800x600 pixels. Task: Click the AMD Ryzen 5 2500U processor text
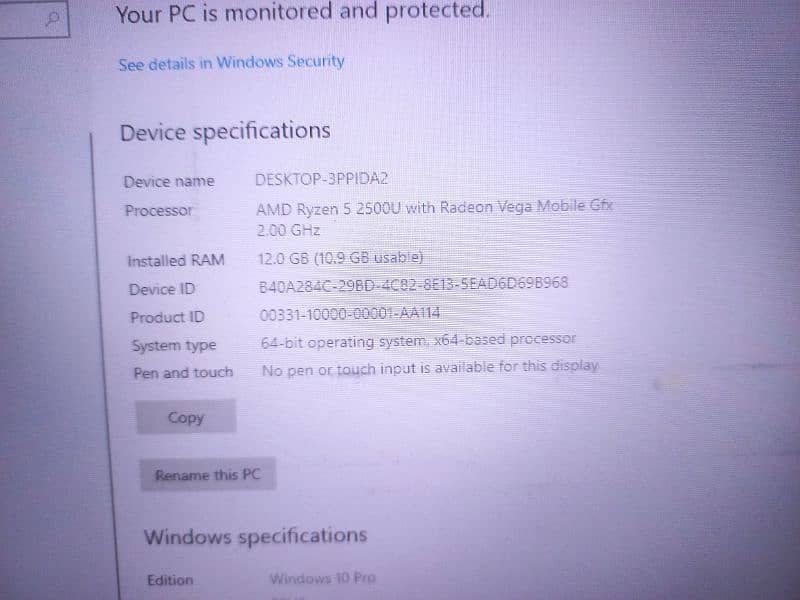click(434, 218)
